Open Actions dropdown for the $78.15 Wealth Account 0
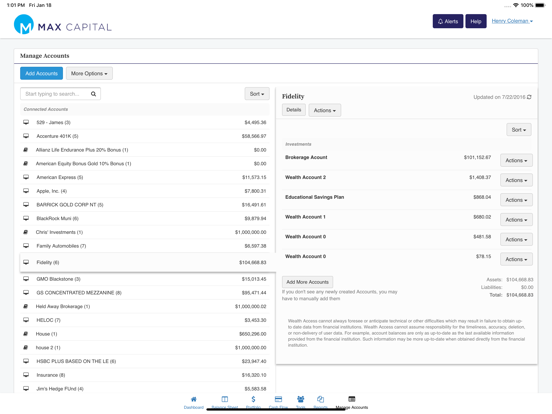Viewport: 552px width, 414px height. point(516,259)
